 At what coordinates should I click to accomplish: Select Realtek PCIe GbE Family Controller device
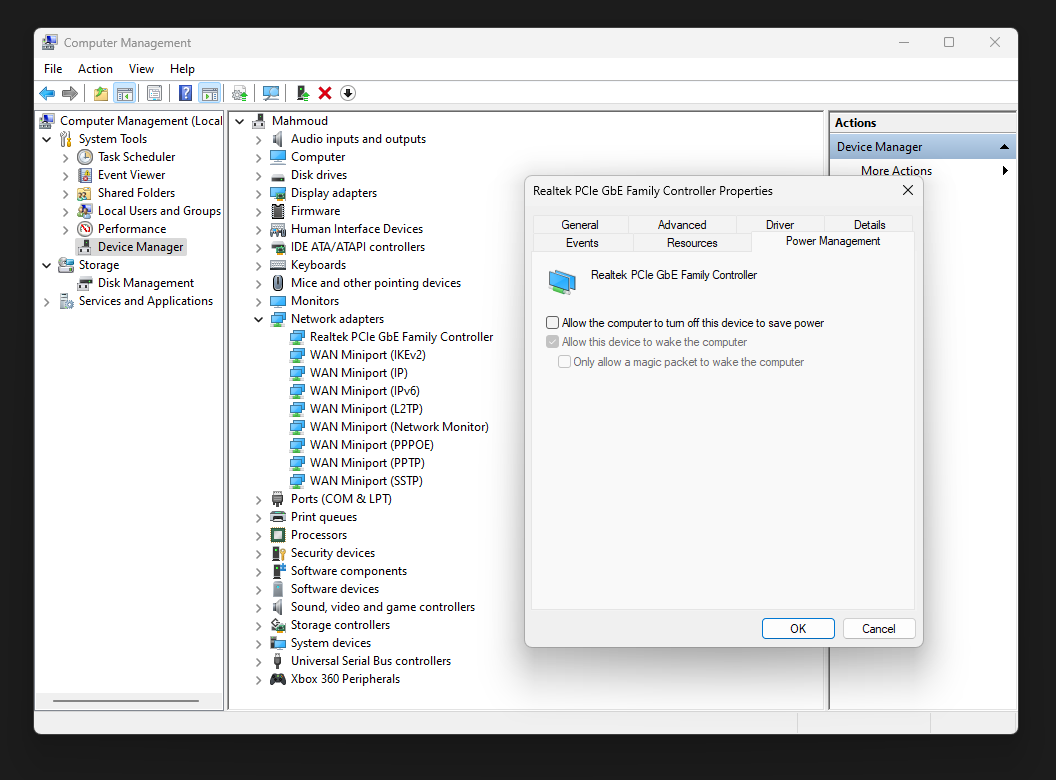coord(401,337)
